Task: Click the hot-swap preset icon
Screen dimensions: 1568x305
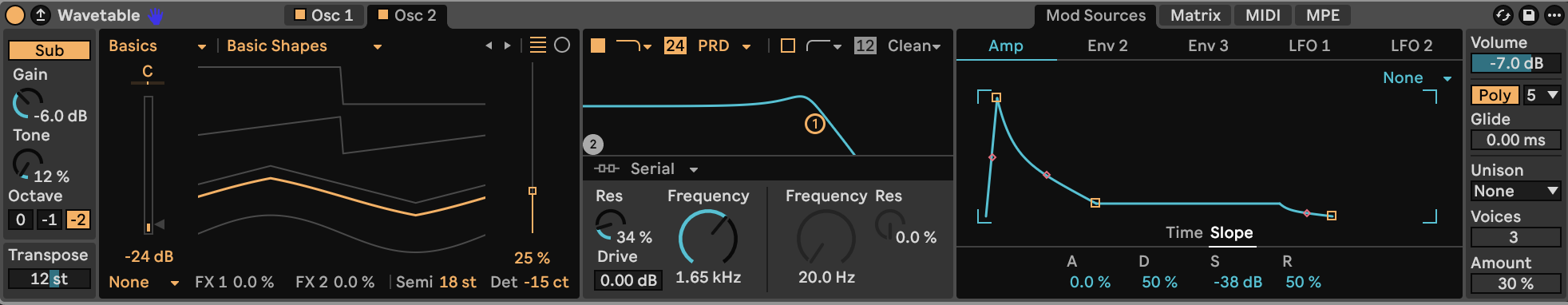Action: [1503, 15]
